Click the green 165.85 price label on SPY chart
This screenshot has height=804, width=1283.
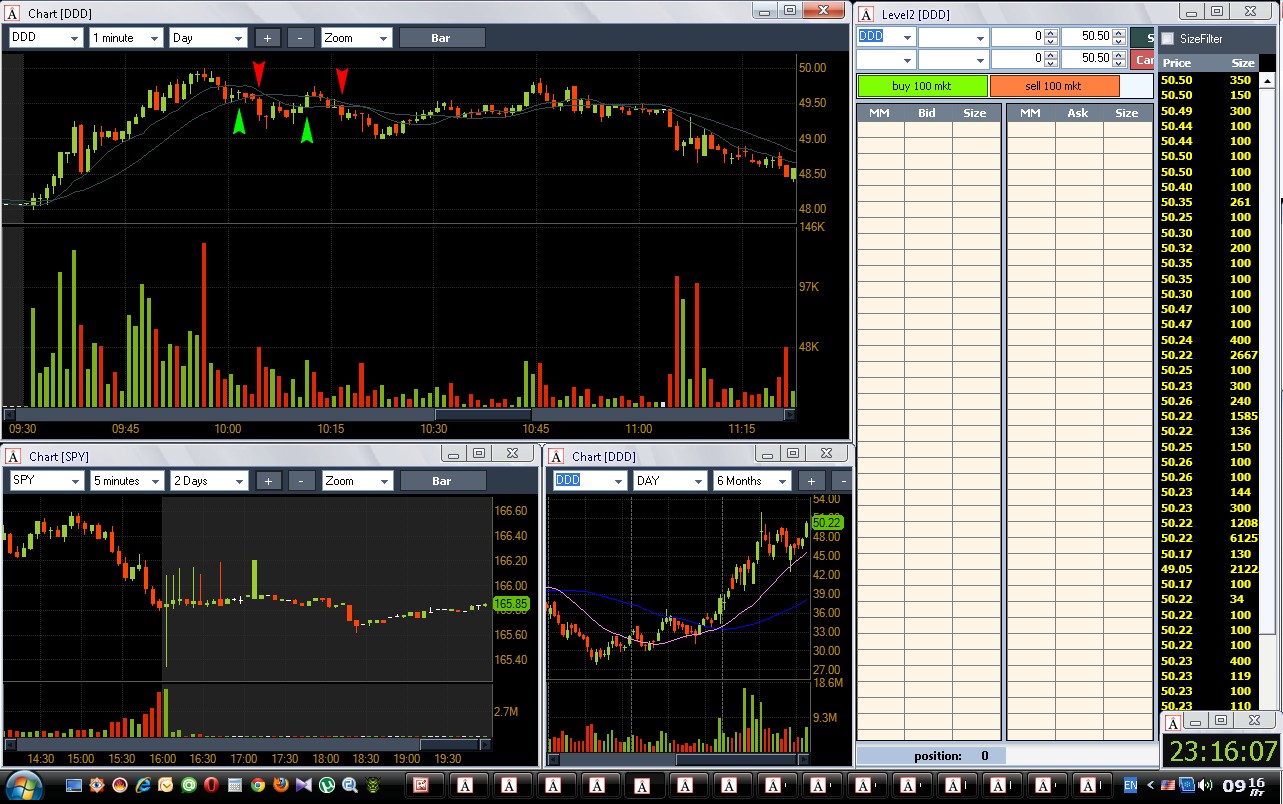click(510, 604)
